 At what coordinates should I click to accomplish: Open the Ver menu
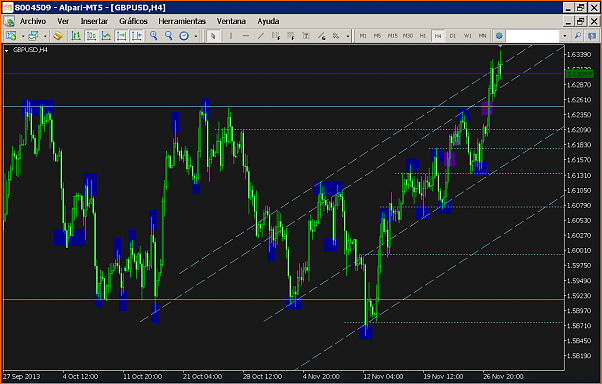pyautogui.click(x=63, y=21)
